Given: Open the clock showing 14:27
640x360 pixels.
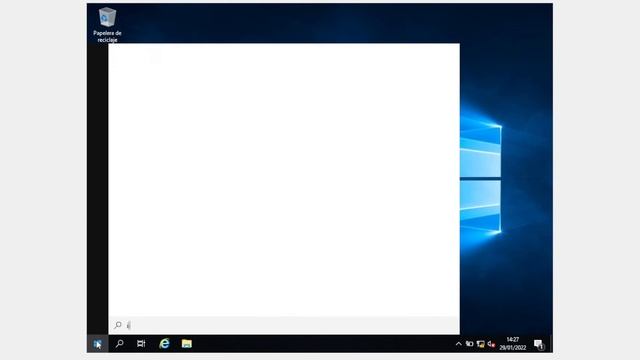Looking at the screenshot, I should pyautogui.click(x=513, y=344).
